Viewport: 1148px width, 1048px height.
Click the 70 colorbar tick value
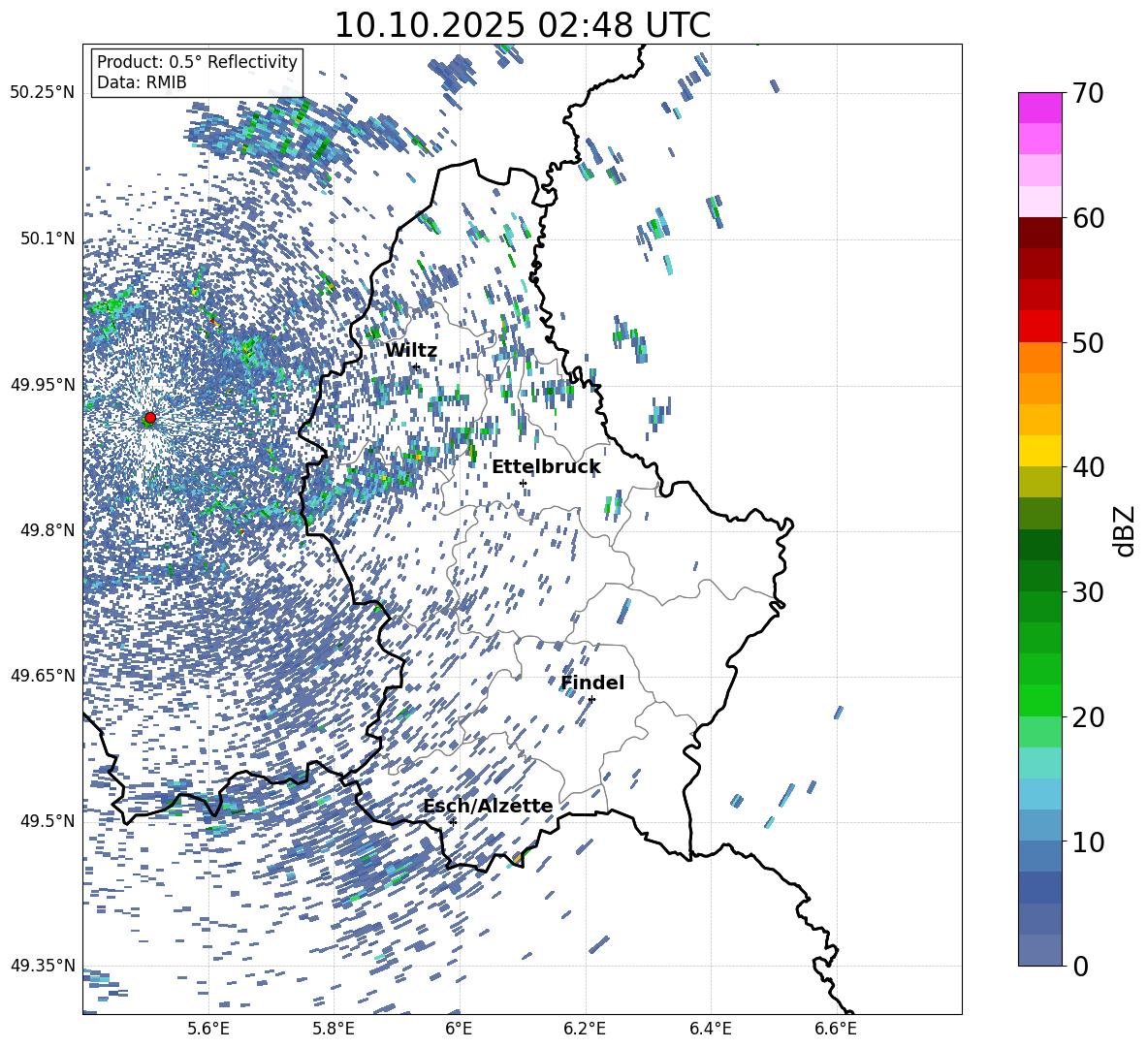[1088, 93]
